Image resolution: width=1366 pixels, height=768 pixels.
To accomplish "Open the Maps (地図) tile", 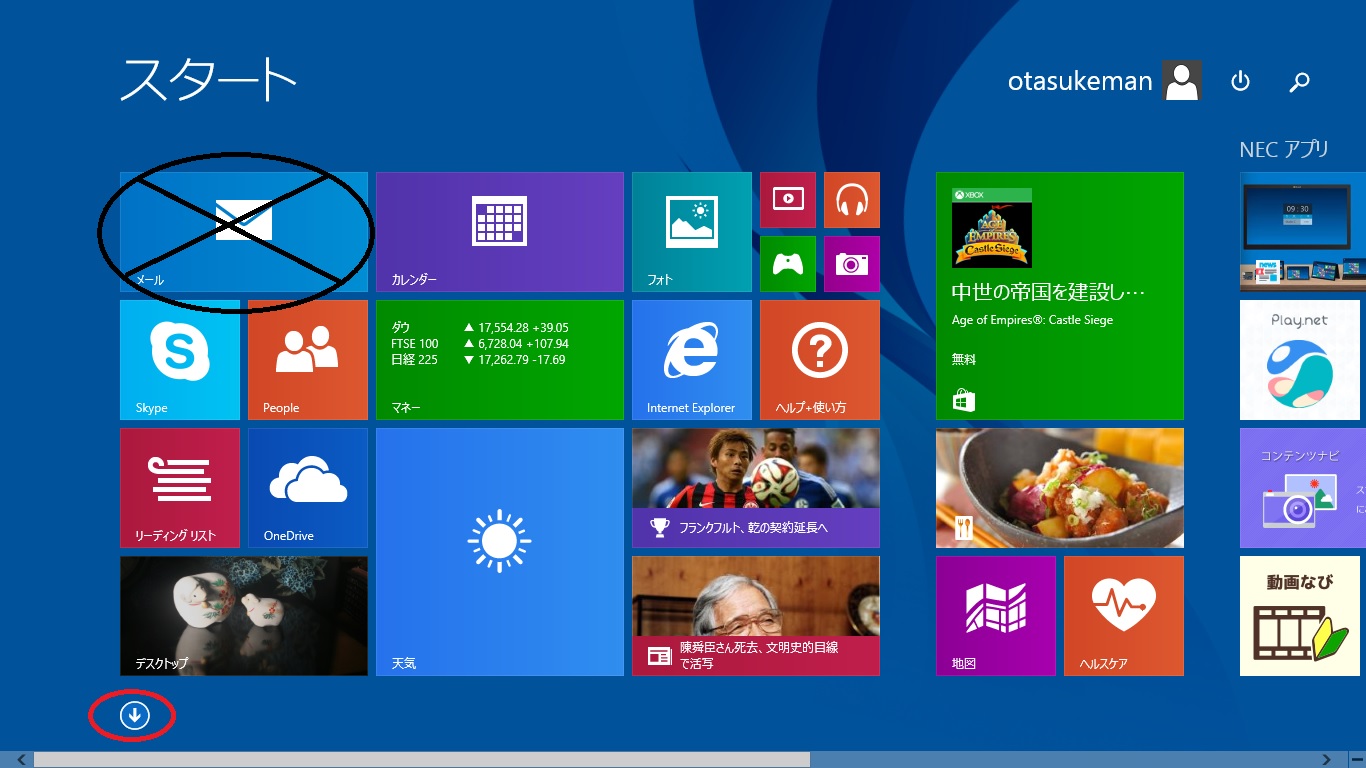I will [996, 616].
